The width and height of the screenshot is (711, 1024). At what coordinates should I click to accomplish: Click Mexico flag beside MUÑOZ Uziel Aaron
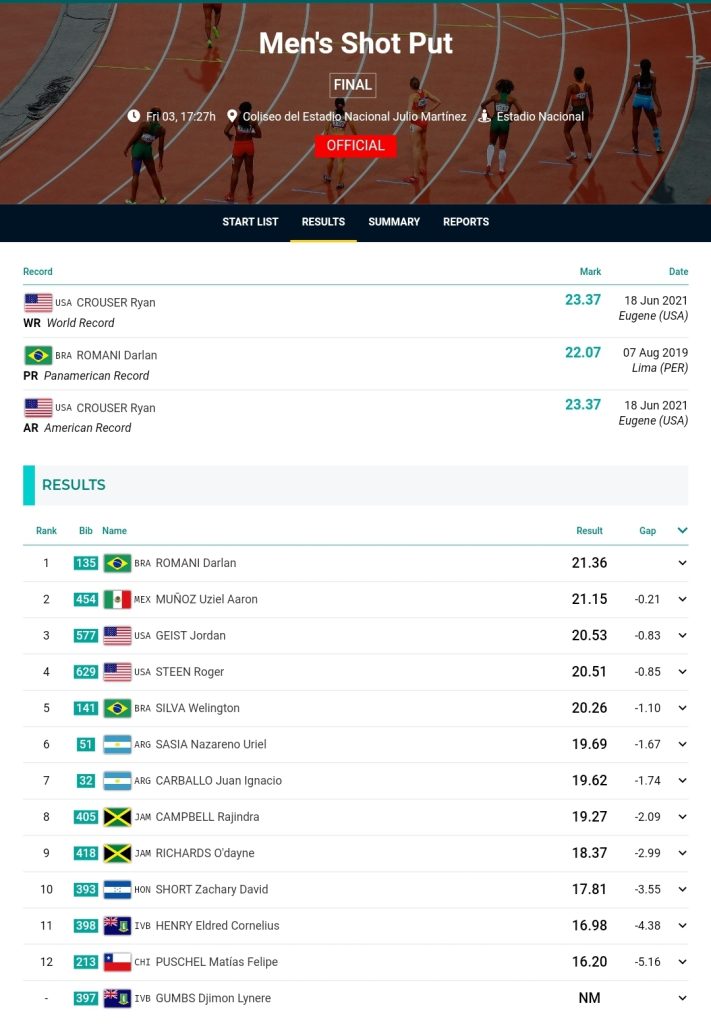[118, 600]
